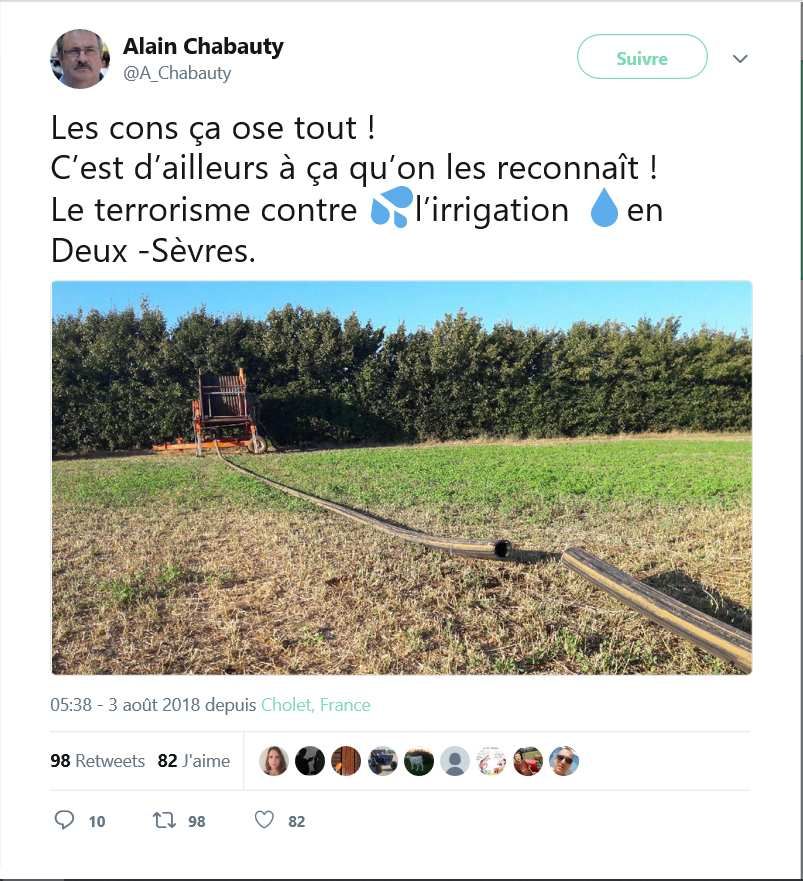Image resolution: width=803 pixels, height=881 pixels.
Task: Expand tweet options chevron menu
Action: point(740,58)
